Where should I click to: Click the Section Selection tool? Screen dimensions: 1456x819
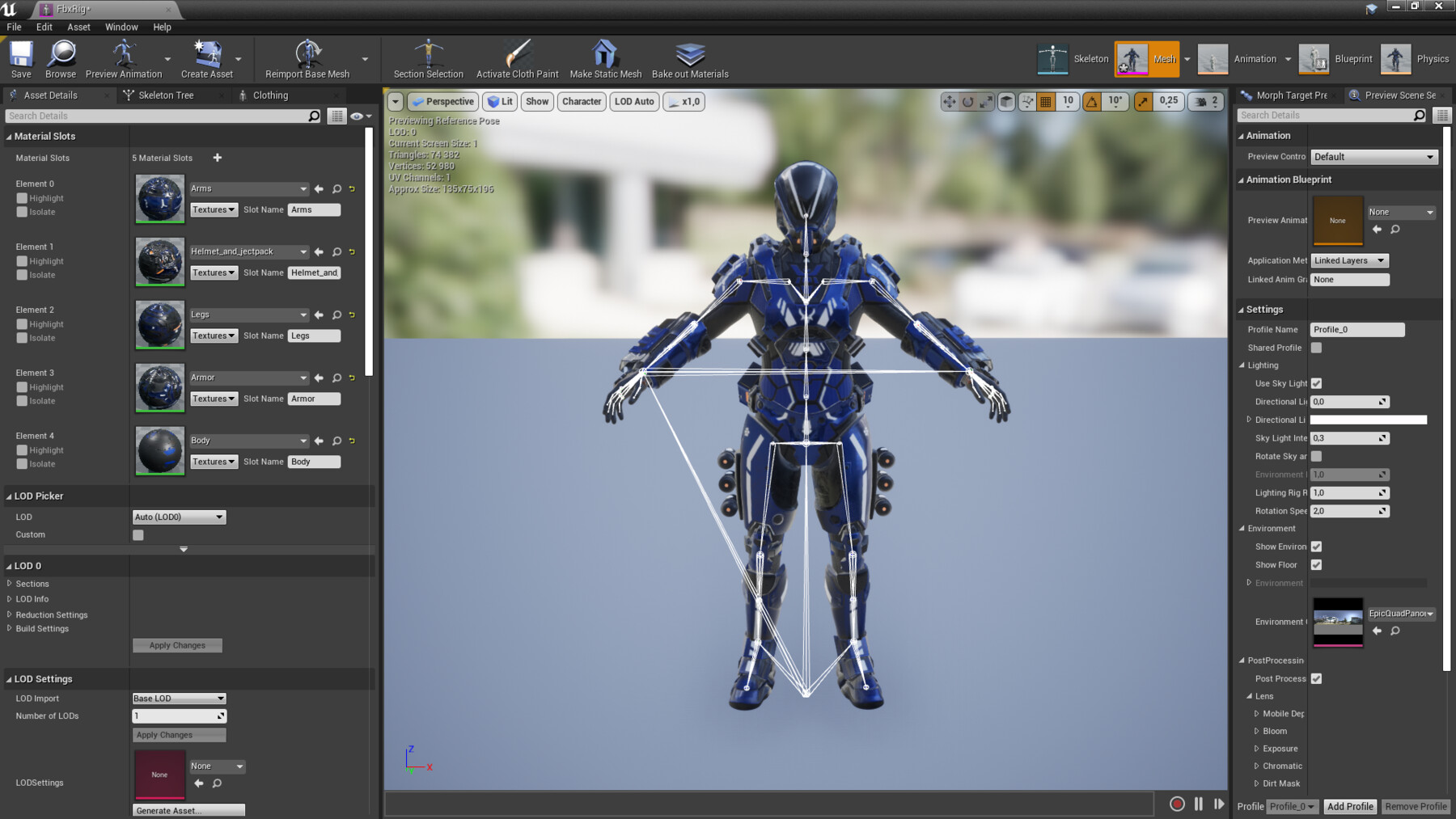(428, 54)
